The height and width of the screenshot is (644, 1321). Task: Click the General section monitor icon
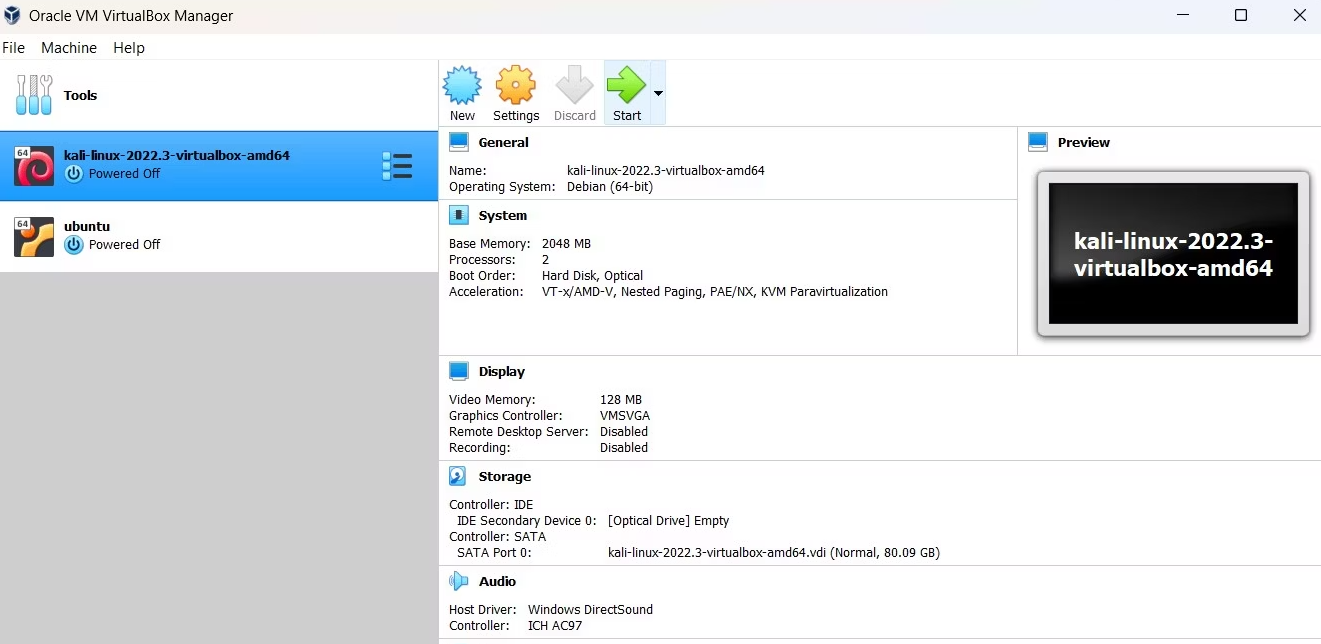click(459, 142)
